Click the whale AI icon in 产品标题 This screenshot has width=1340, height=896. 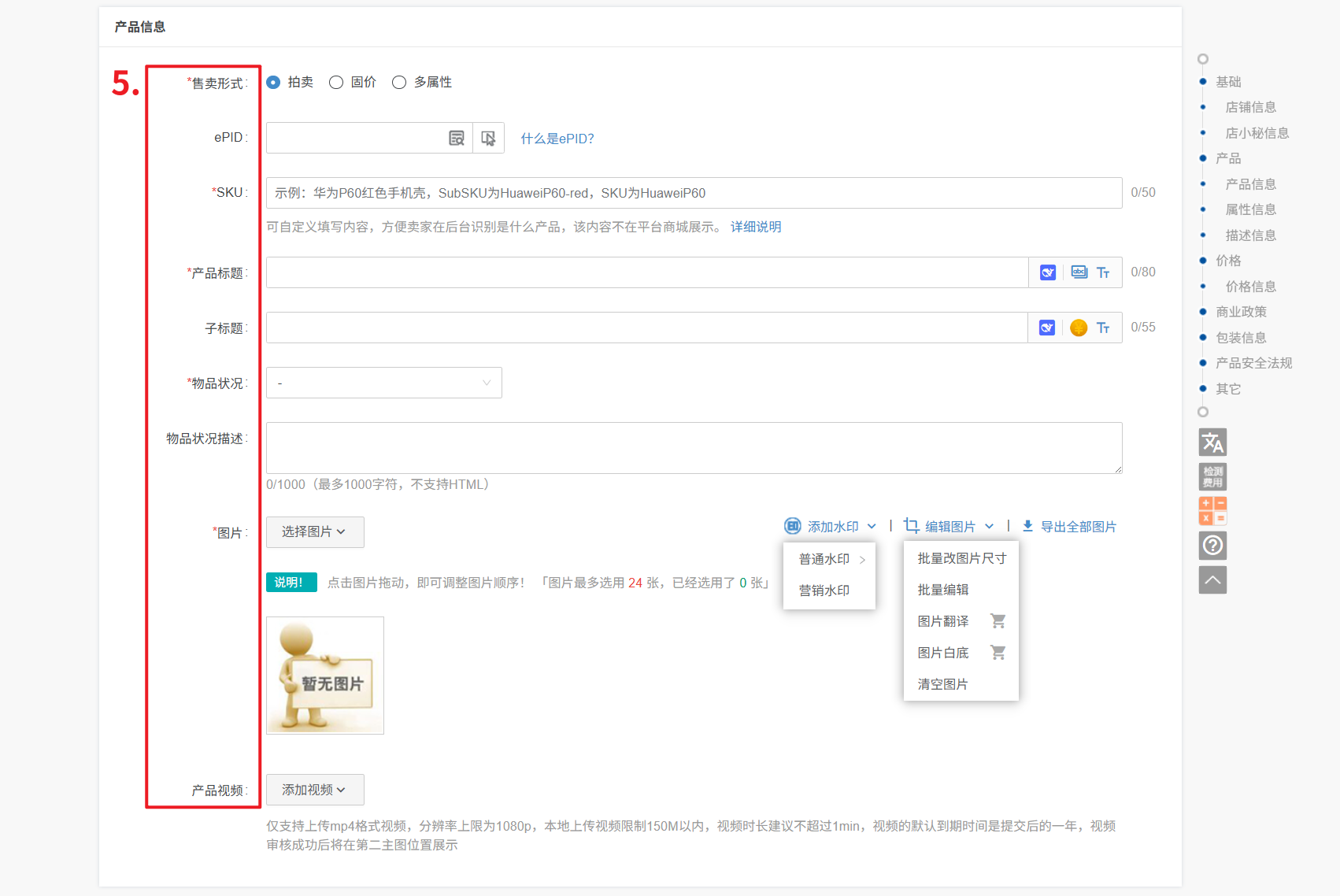pos(1047,272)
